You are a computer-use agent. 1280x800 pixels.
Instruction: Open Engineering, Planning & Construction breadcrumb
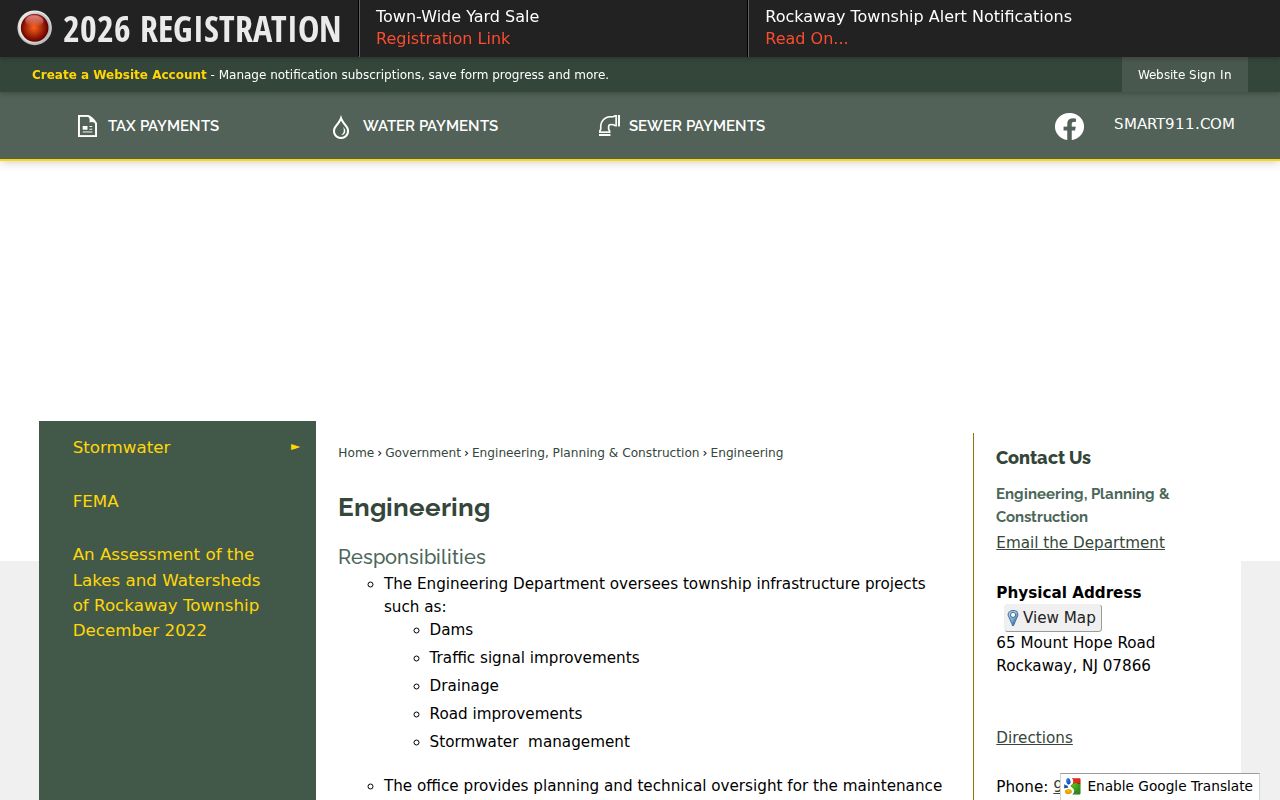coord(586,453)
